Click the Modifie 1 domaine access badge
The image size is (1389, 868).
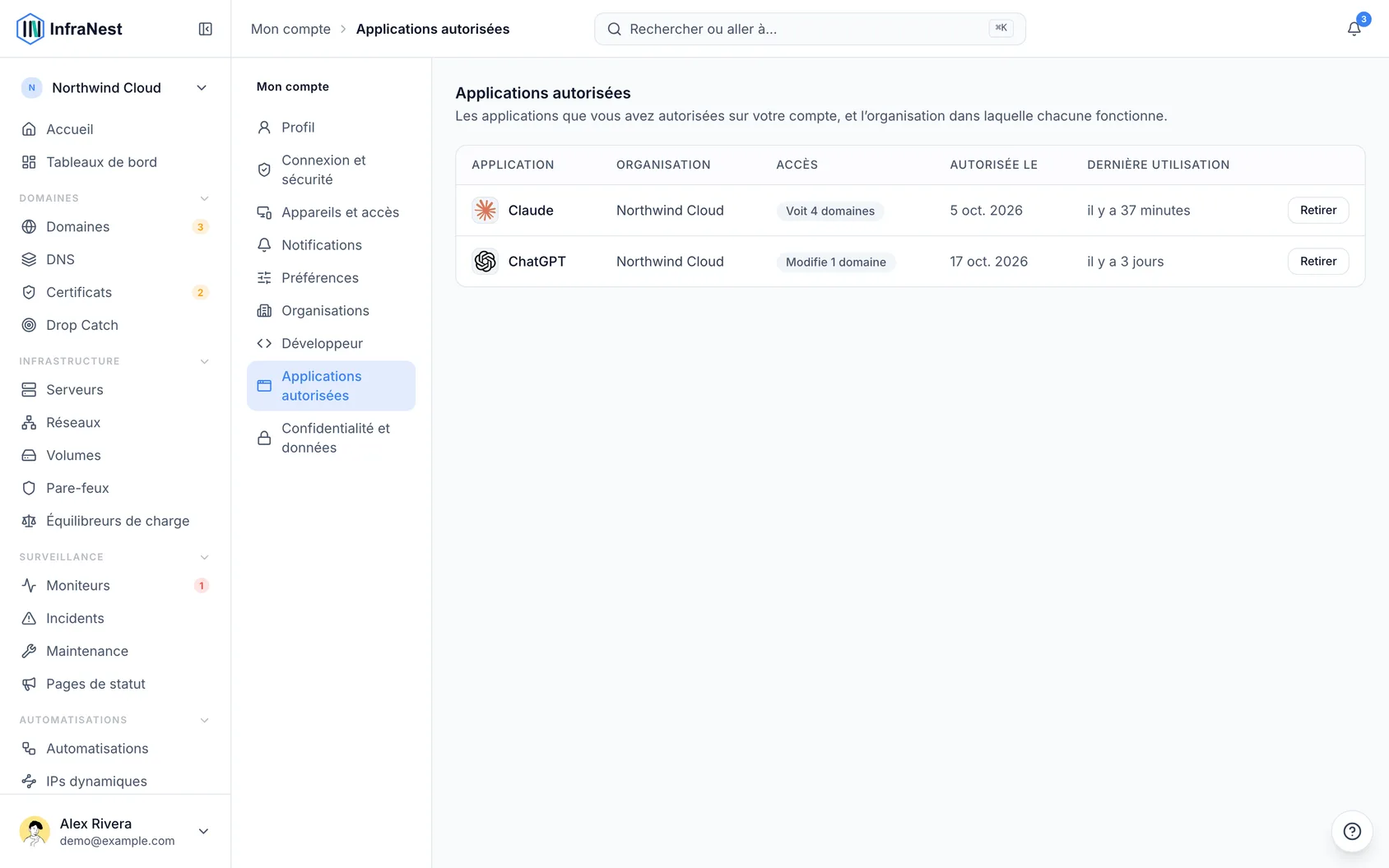[x=835, y=262]
